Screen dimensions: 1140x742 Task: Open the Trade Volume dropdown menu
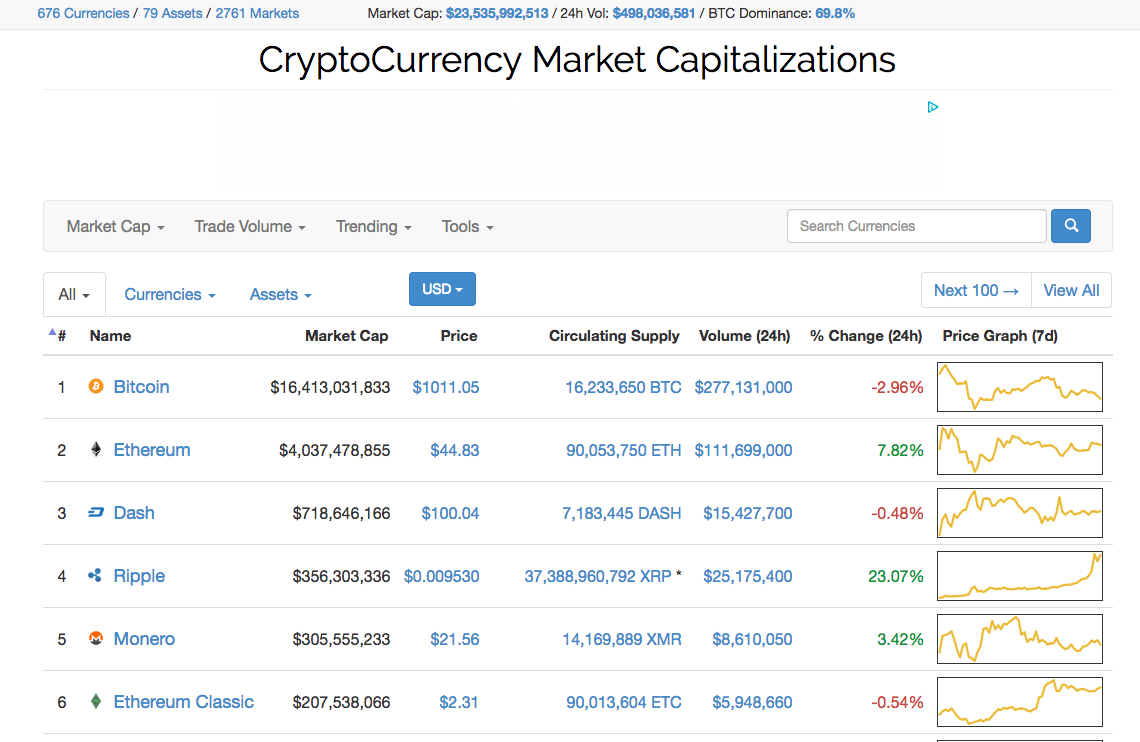[x=250, y=227]
